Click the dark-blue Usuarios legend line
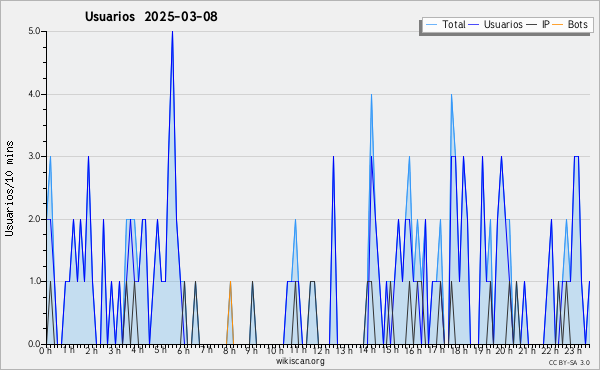 click(x=474, y=25)
